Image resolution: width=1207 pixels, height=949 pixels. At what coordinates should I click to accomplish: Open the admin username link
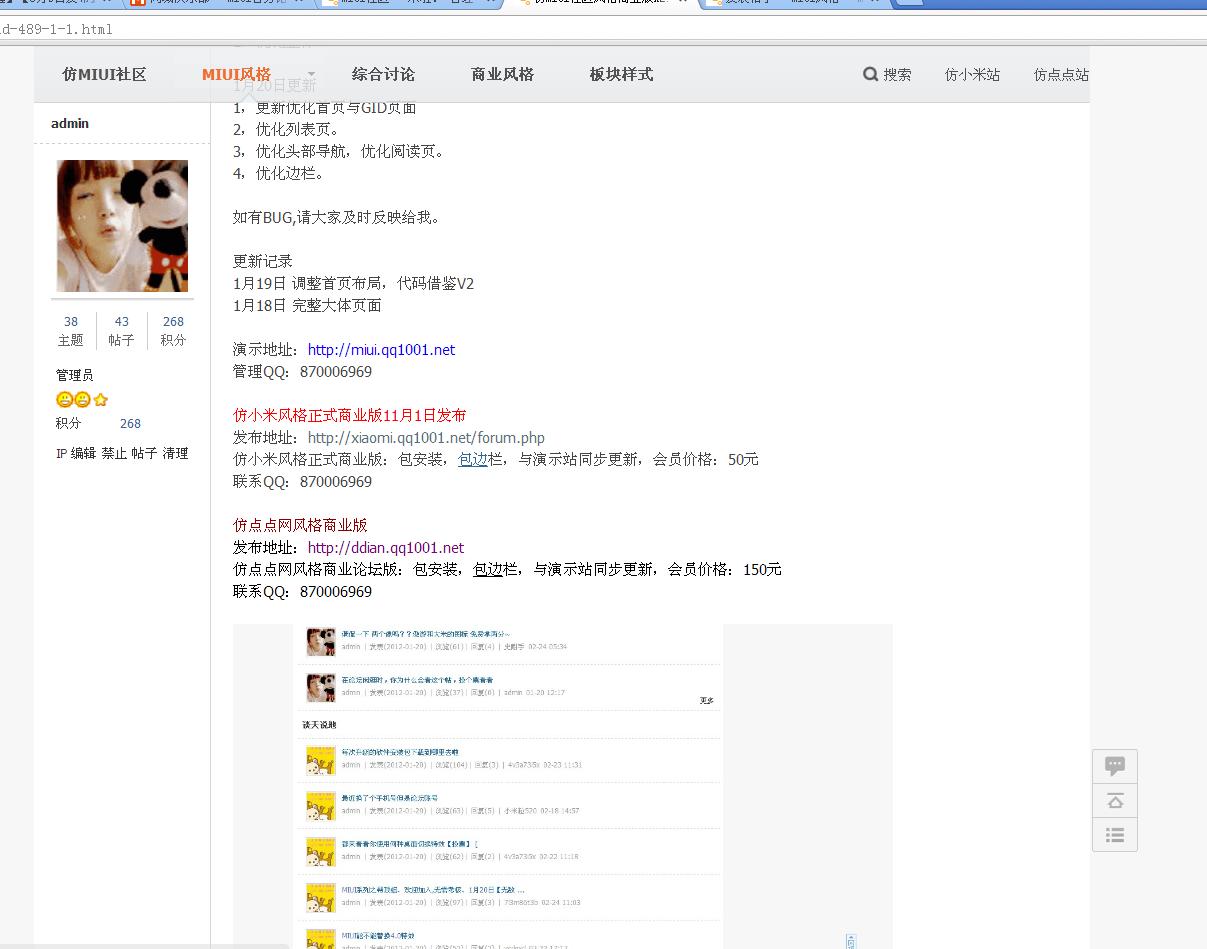(x=70, y=123)
